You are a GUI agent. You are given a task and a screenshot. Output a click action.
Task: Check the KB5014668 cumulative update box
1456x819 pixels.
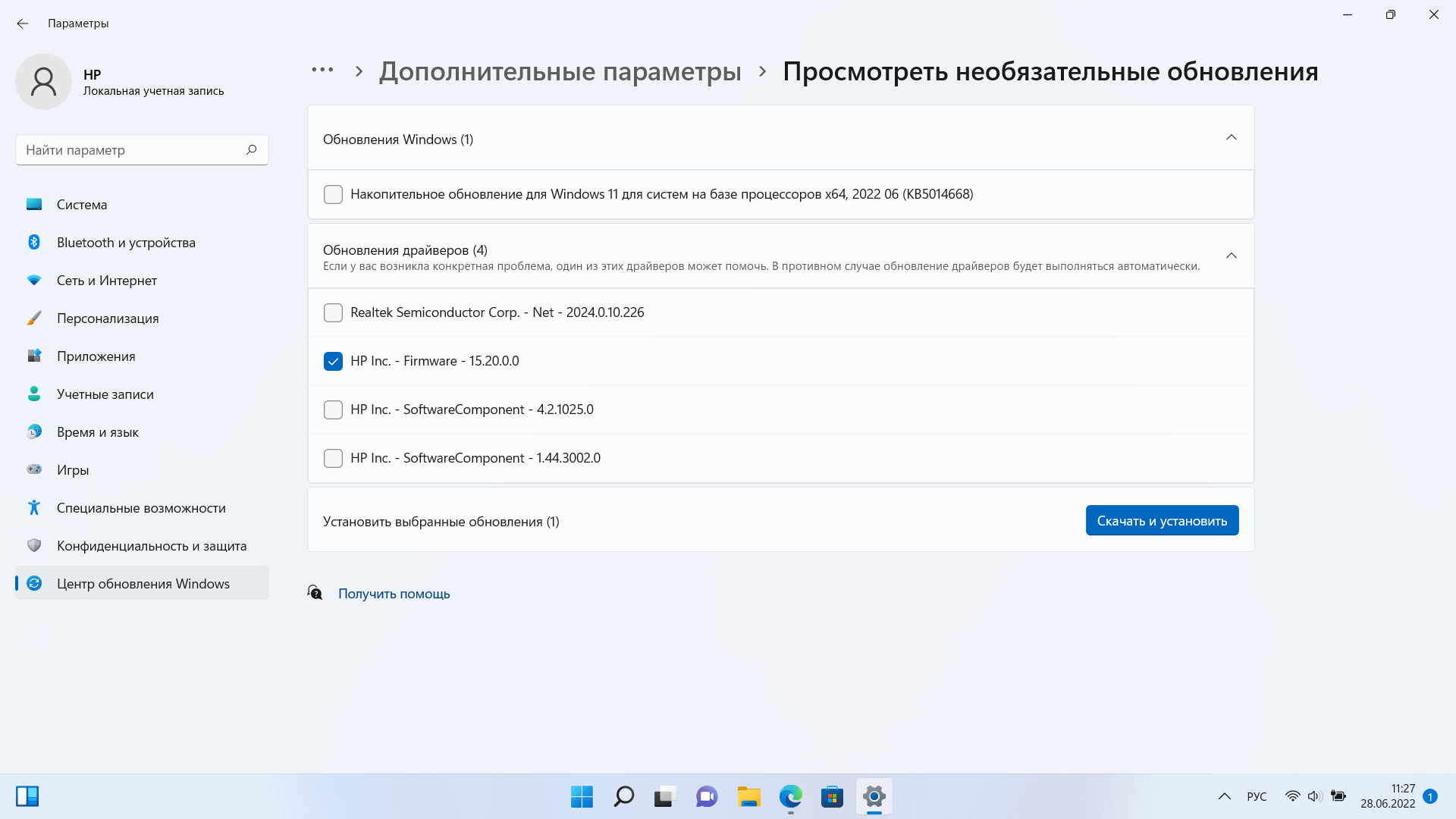333,194
